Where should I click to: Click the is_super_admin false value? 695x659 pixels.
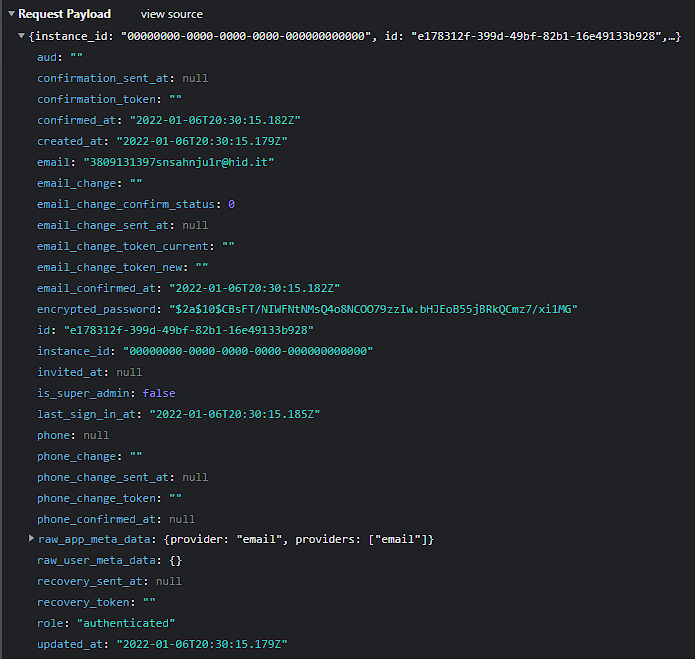coord(159,393)
